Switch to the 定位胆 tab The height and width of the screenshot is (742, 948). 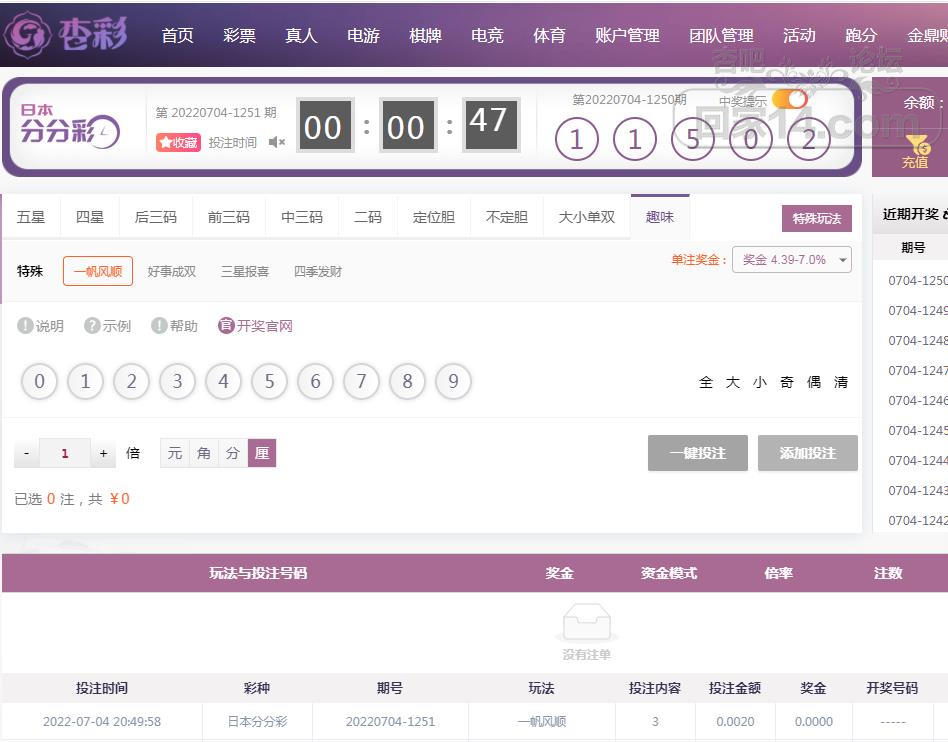(x=433, y=217)
